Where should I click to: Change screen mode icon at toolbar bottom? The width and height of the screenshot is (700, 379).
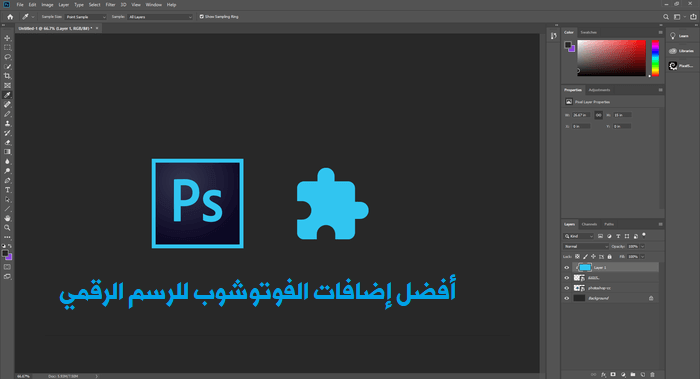pos(7,277)
